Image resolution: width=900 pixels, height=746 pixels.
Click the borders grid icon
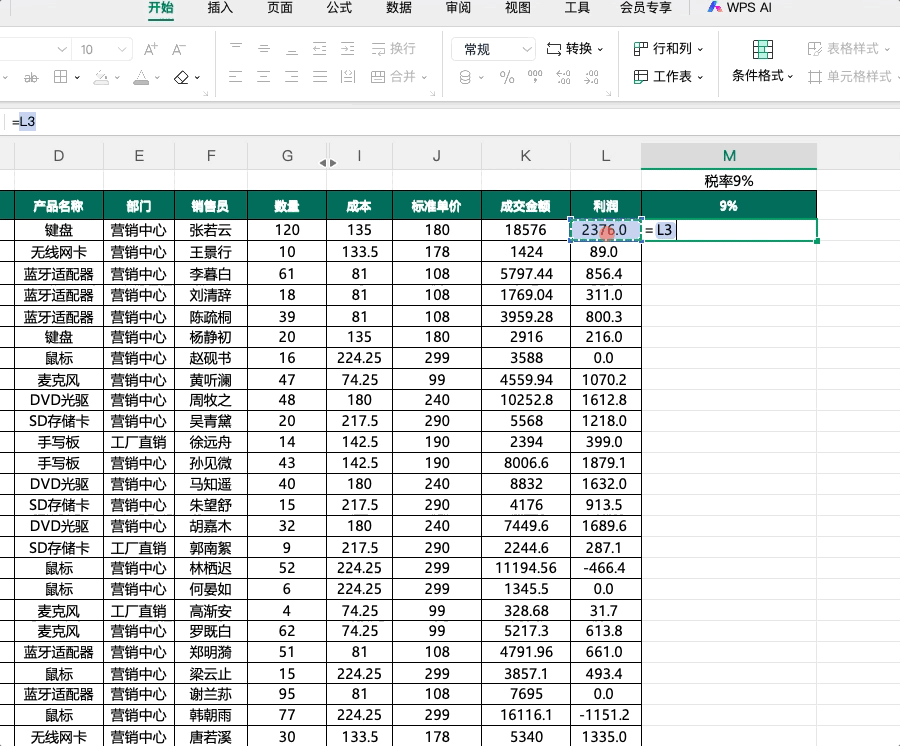(x=60, y=76)
